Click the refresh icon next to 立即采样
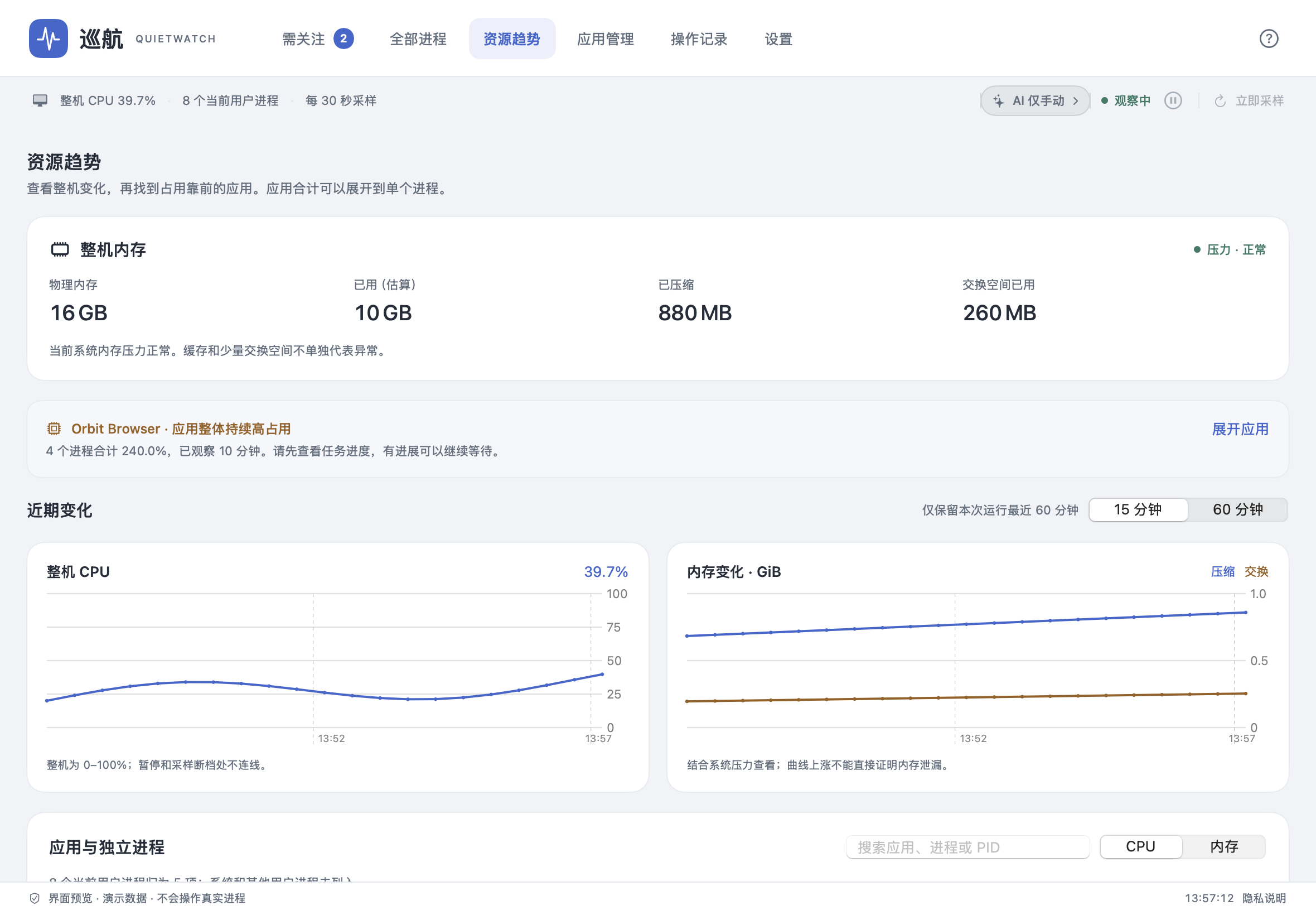The width and height of the screenshot is (1316, 915). pos(1220,101)
